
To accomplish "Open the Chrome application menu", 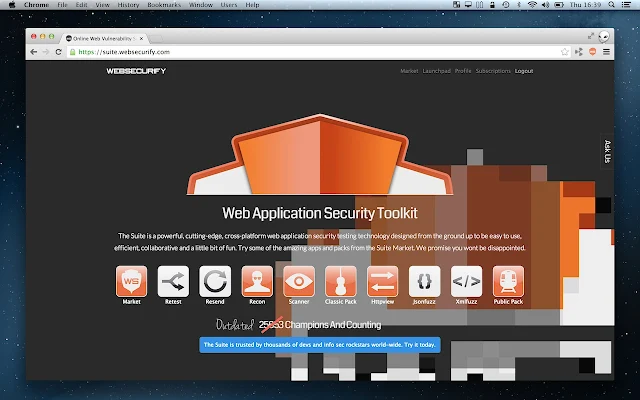I will coord(36,5).
